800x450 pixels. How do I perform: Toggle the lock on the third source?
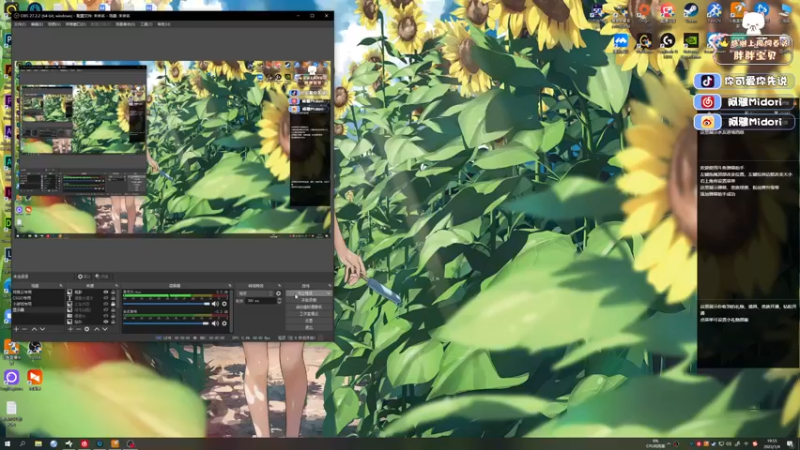click(113, 304)
